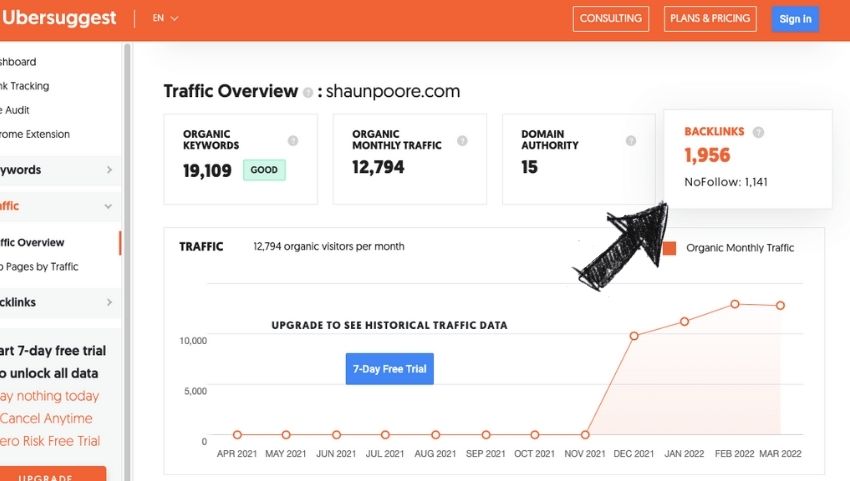Expand the Keywords section chevron
The image size is (850, 481).
pos(109,170)
